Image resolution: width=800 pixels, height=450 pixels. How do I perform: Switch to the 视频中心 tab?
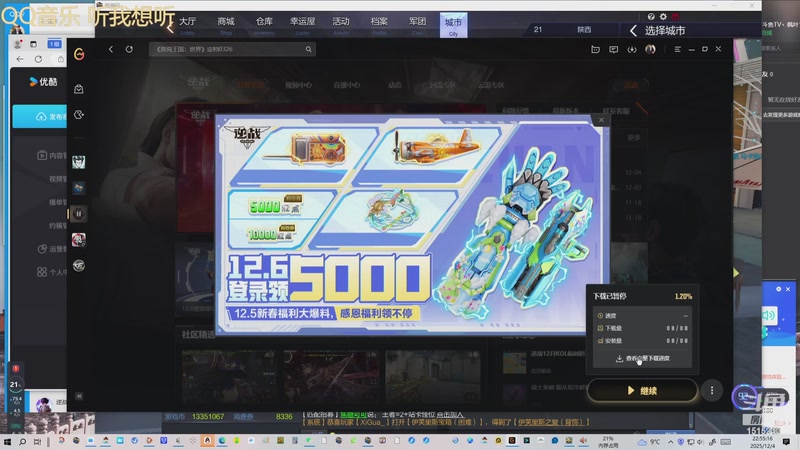[298, 85]
